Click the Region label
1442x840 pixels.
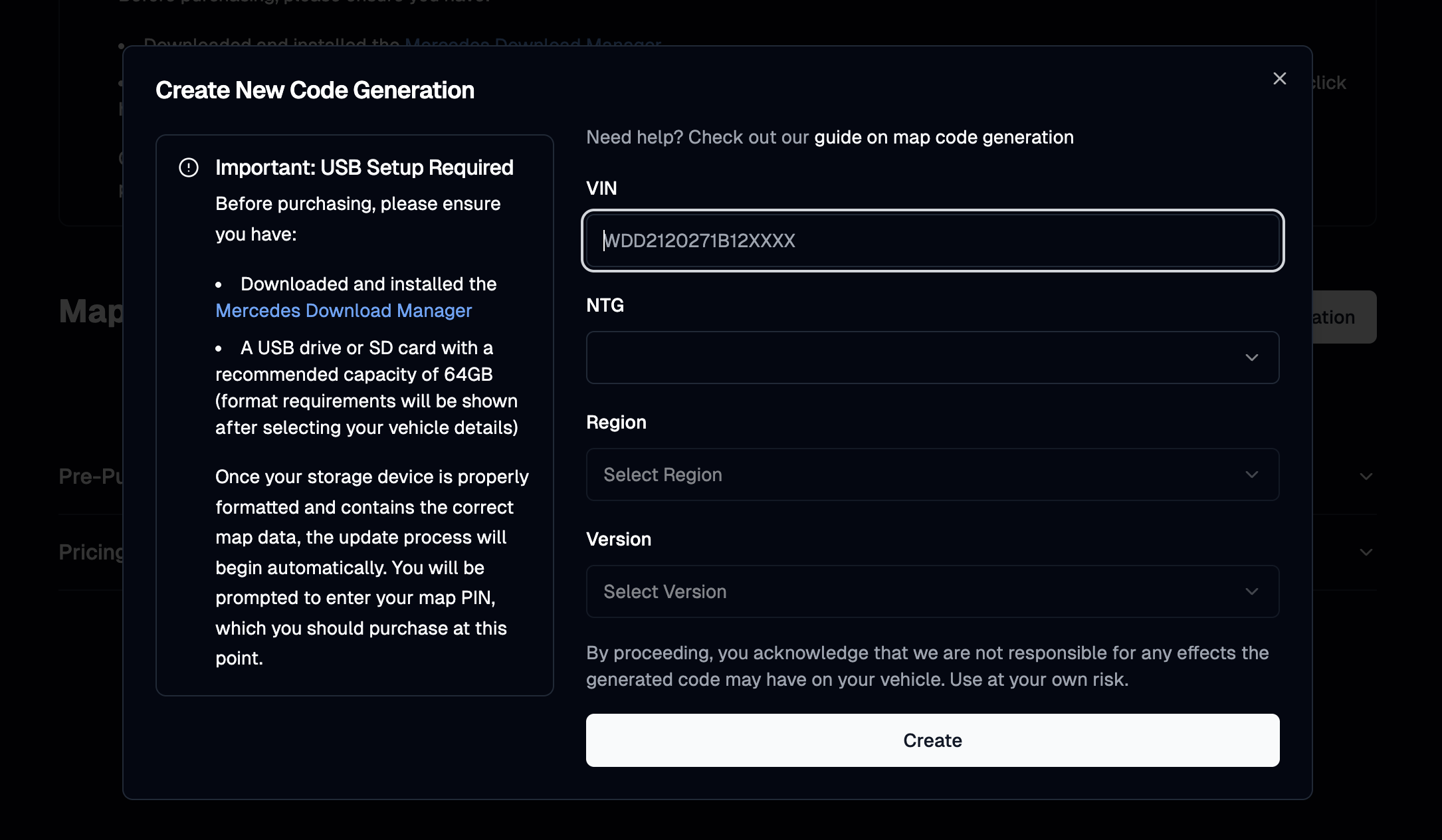(616, 422)
